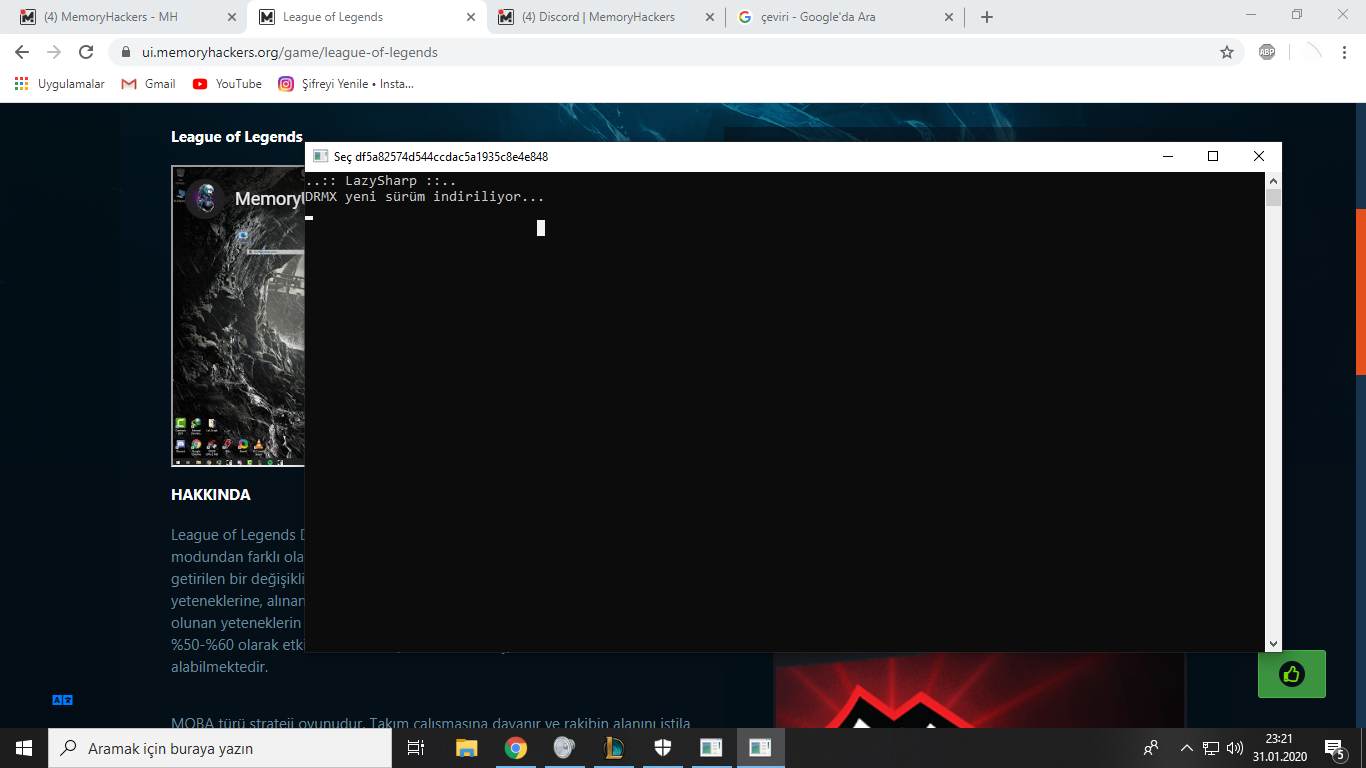Viewport: 1366px width, 768px height.
Task: Open Task View on the taskbar
Action: point(416,748)
